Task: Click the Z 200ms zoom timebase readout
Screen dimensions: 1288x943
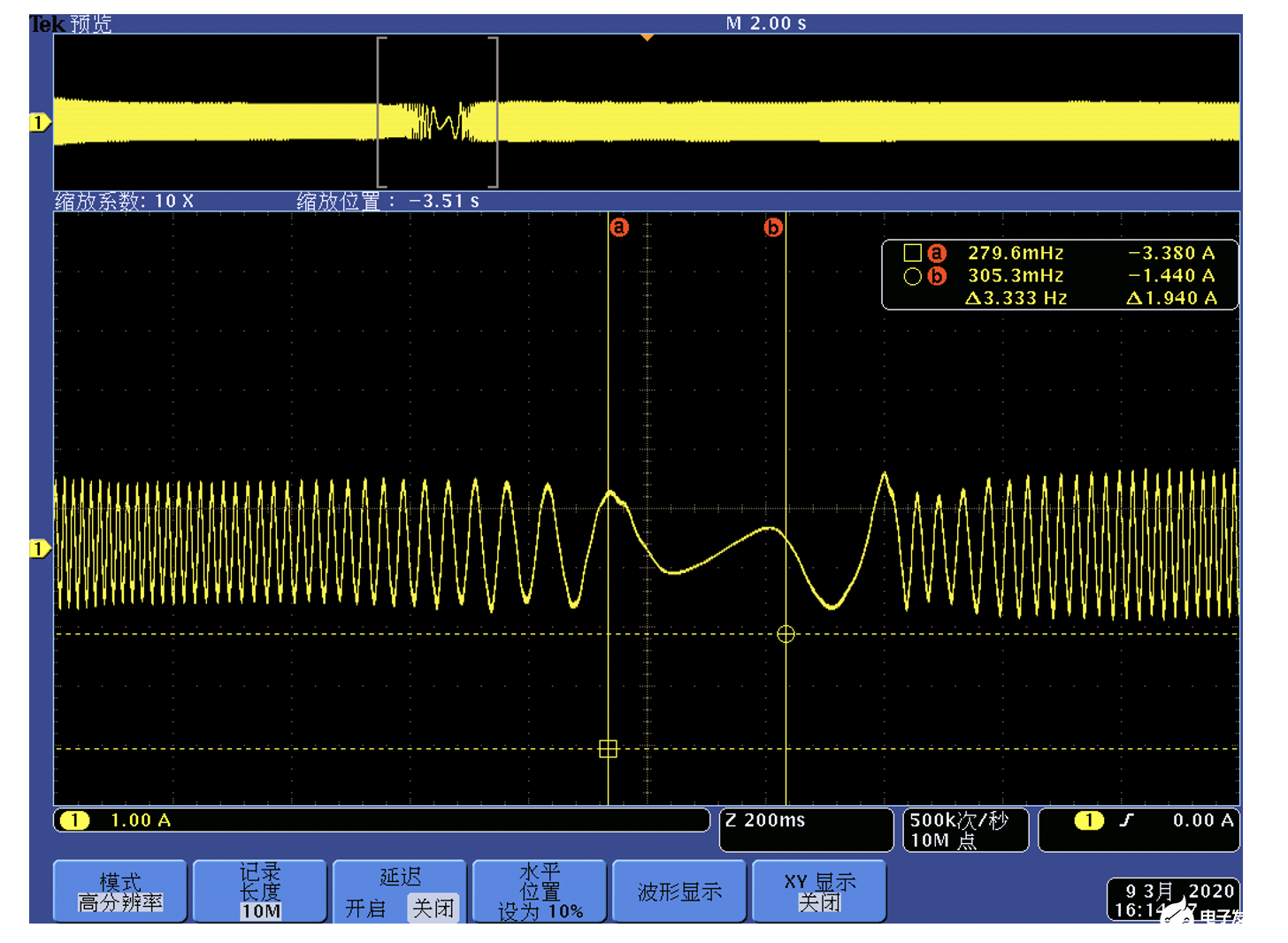Action: coord(805,829)
